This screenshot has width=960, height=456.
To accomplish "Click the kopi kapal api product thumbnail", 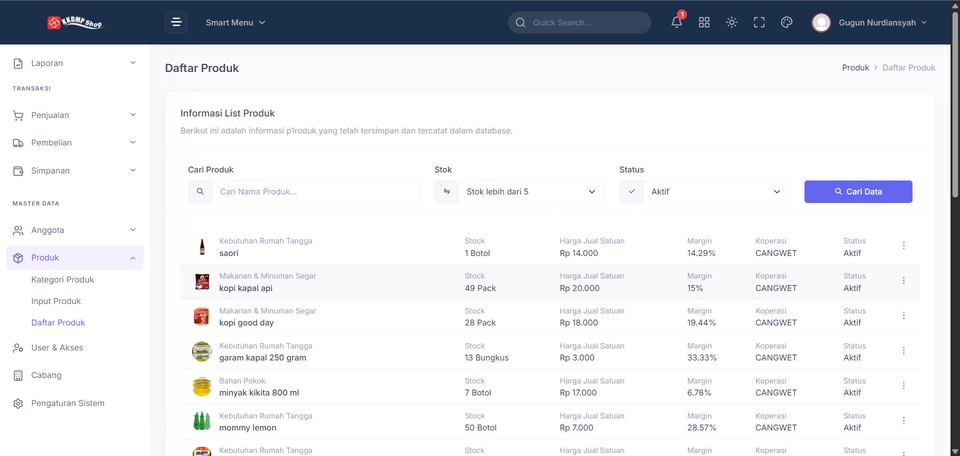I will [x=201, y=282].
